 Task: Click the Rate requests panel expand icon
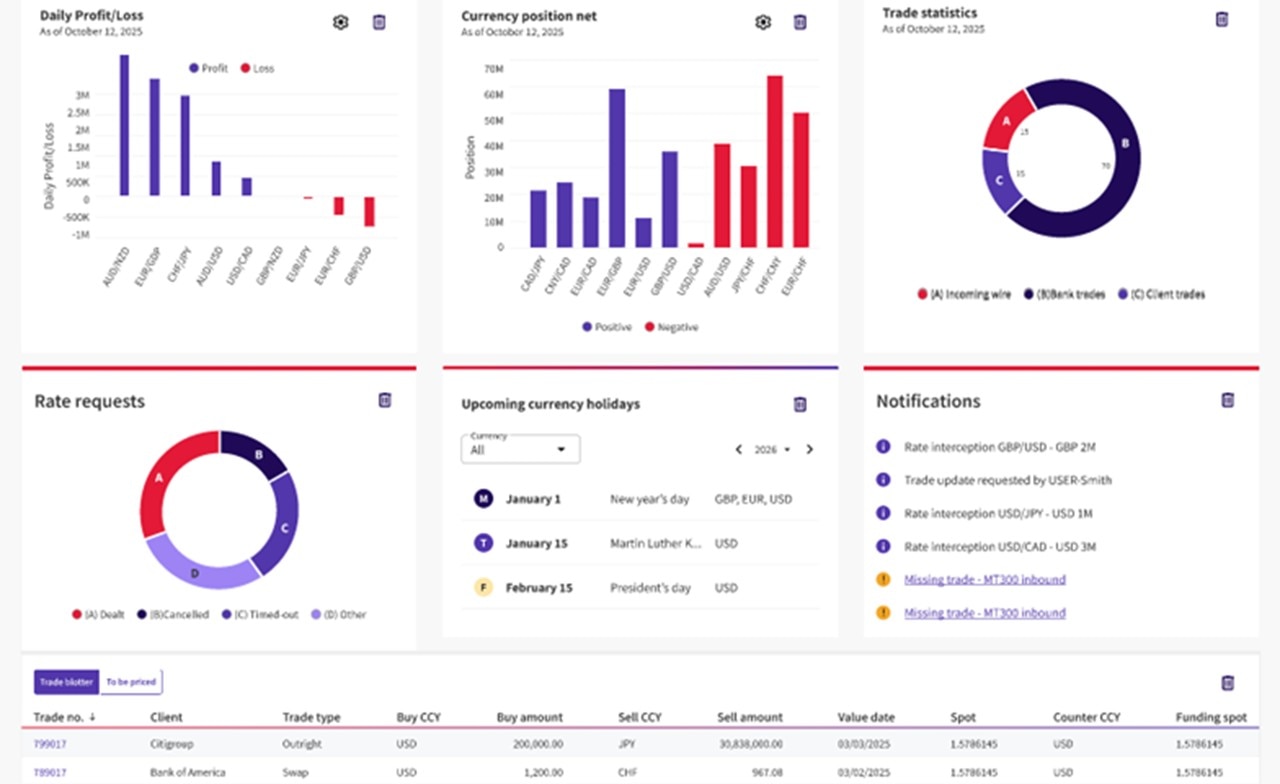(384, 400)
